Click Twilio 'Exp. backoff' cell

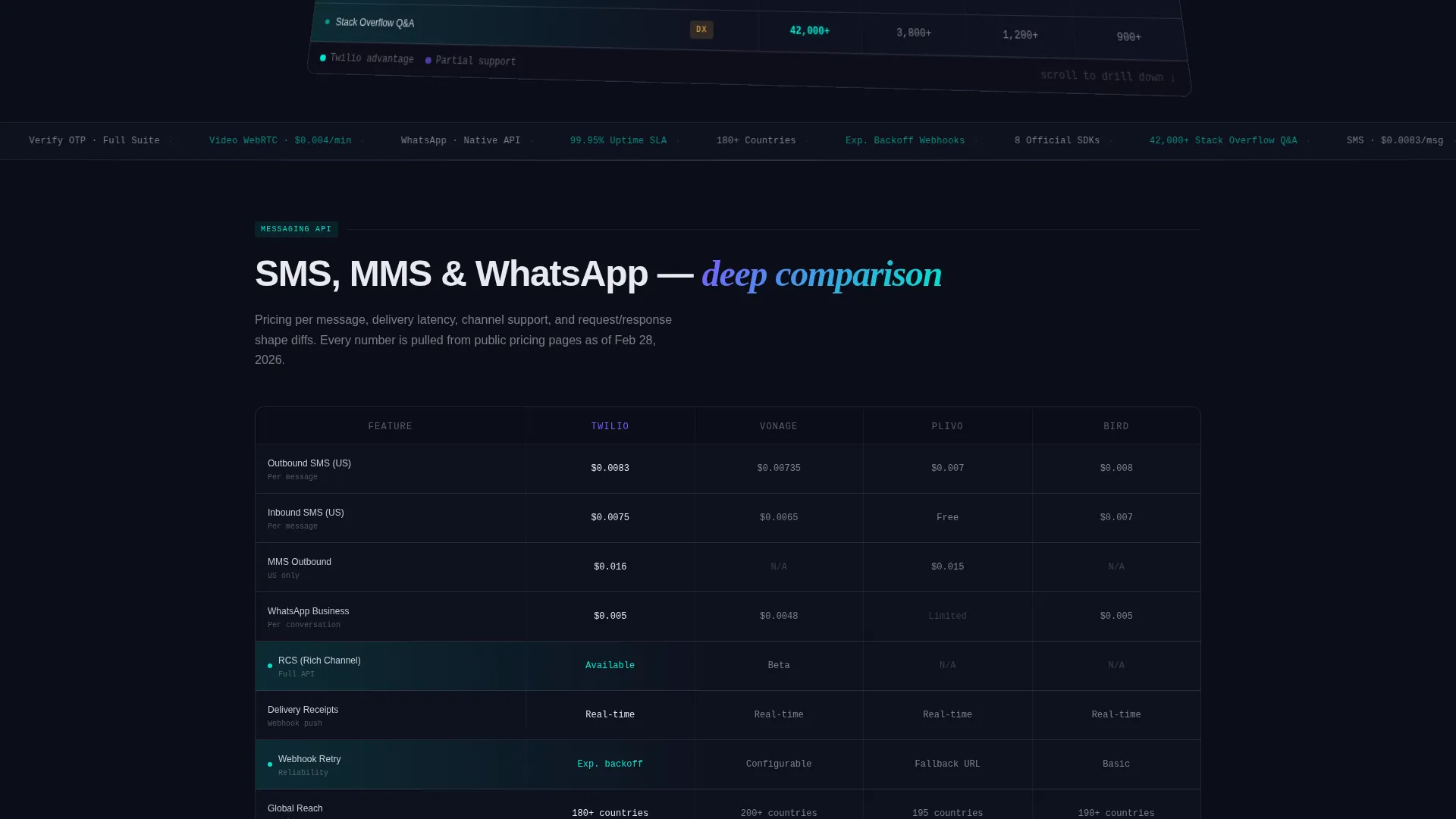[x=610, y=764]
